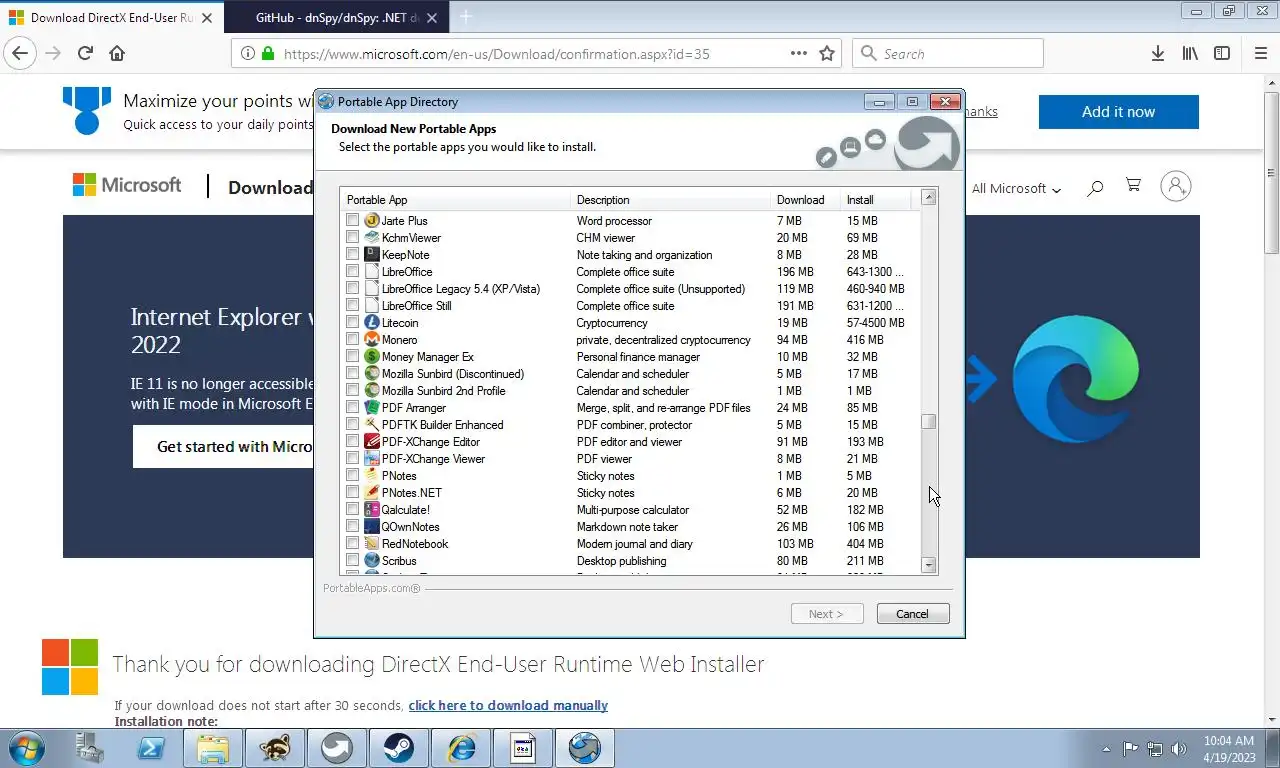The height and width of the screenshot is (768, 1280).
Task: Check the LibreOffice checkbox
Action: point(352,272)
